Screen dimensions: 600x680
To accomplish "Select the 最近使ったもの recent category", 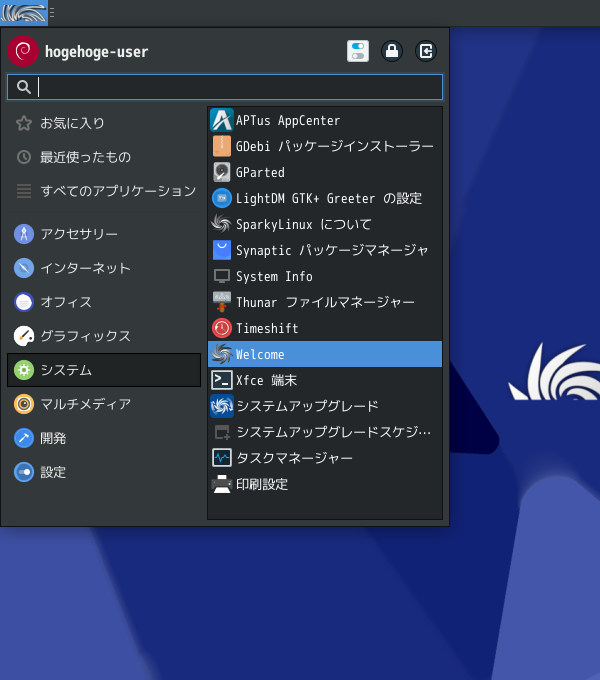I will pos(104,157).
